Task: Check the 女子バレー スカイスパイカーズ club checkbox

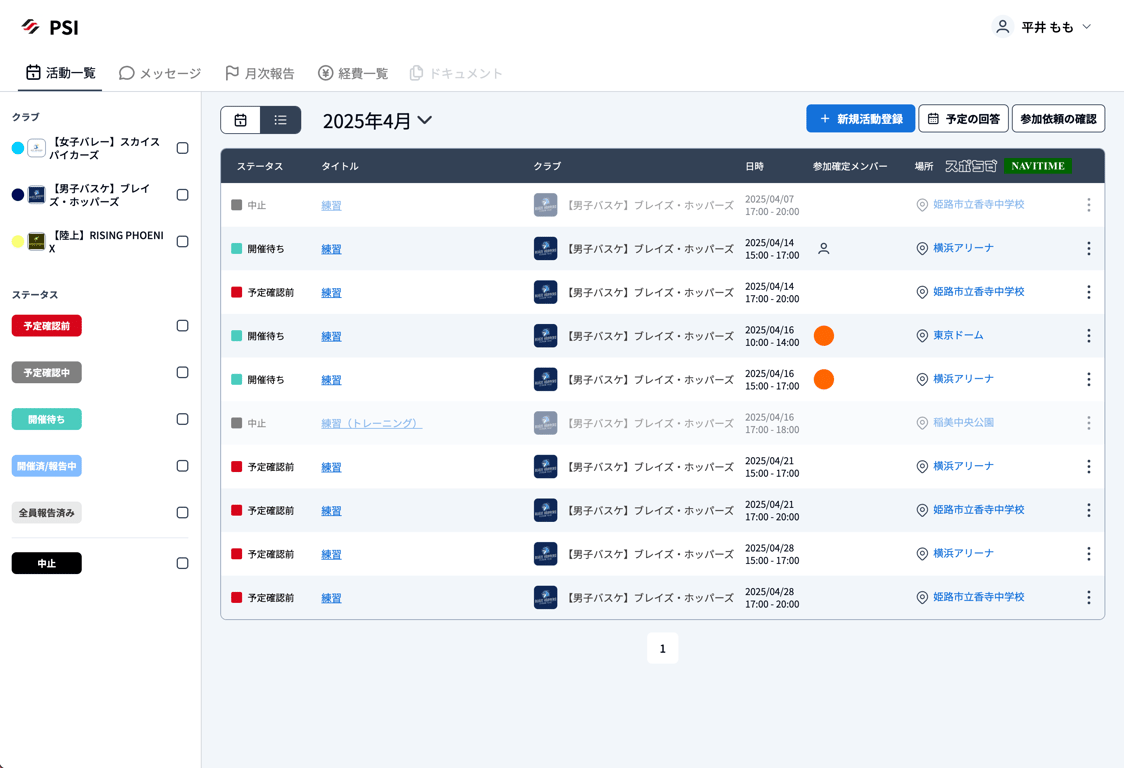Action: [182, 148]
